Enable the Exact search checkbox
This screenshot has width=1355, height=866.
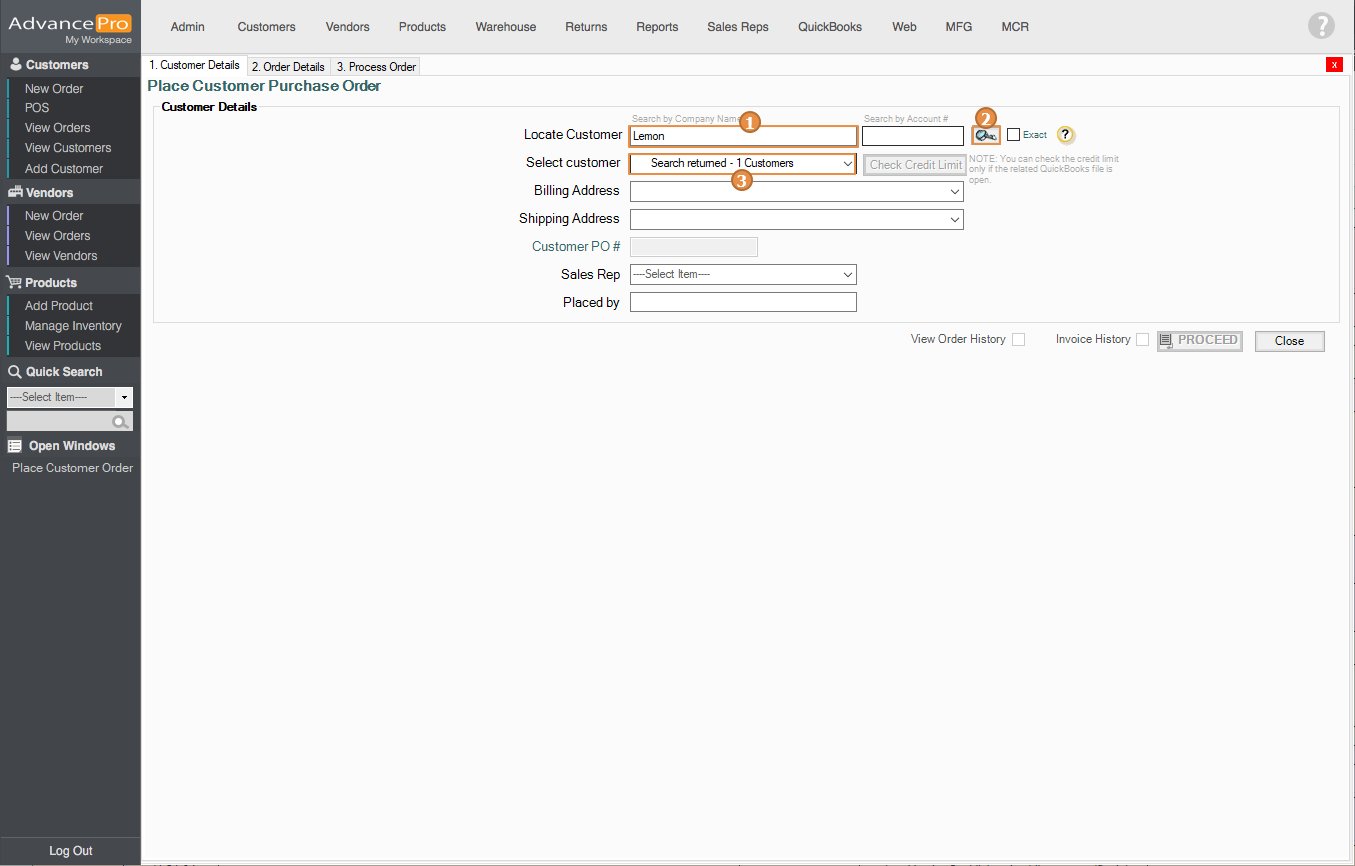point(1014,135)
